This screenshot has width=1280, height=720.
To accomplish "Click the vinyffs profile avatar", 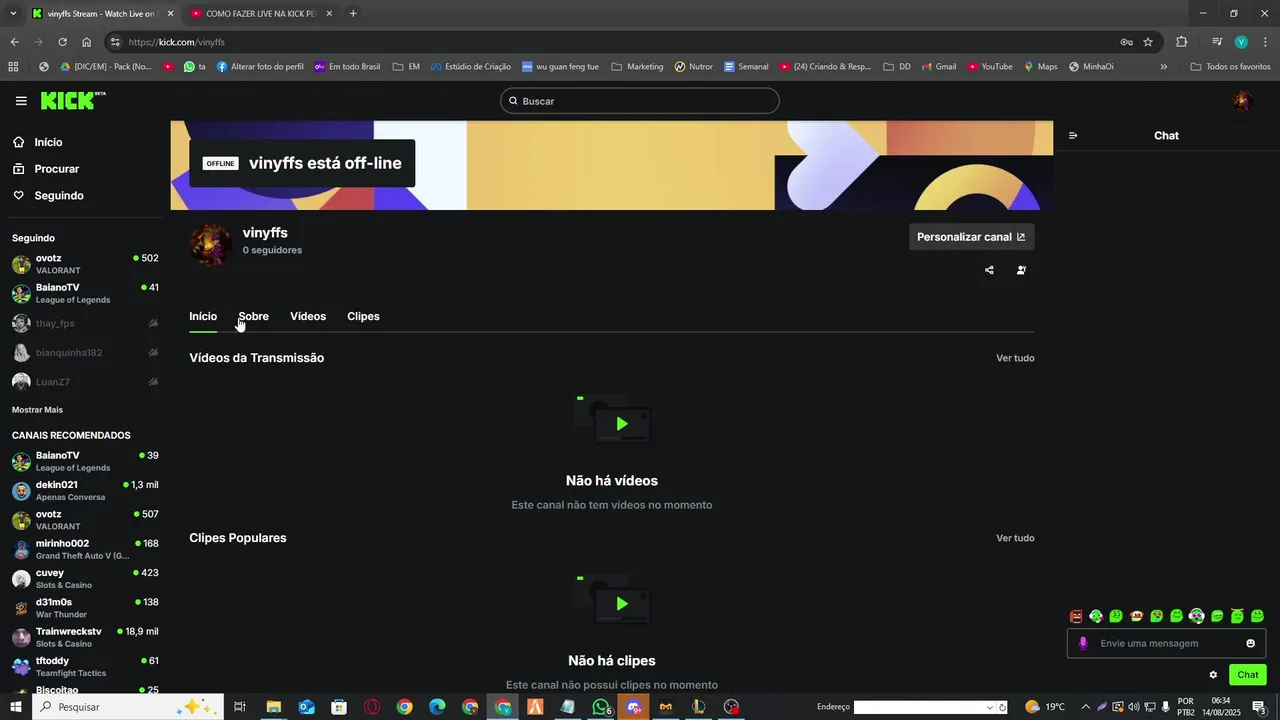I will [x=211, y=244].
